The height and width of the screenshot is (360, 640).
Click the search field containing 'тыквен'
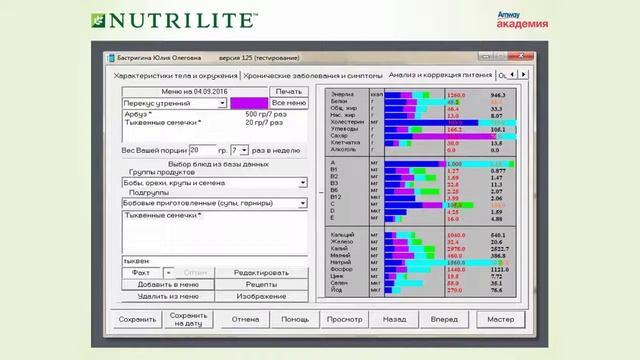[215, 261]
